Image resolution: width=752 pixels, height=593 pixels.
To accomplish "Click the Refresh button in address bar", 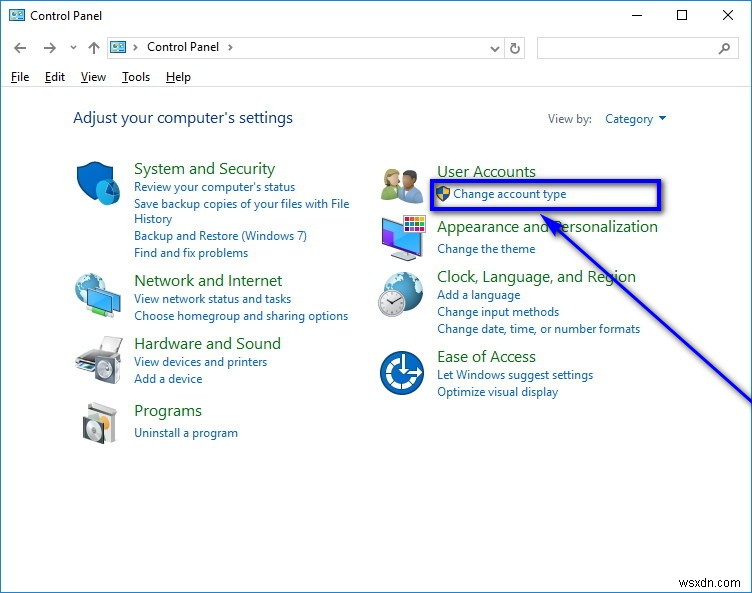I will pos(515,48).
